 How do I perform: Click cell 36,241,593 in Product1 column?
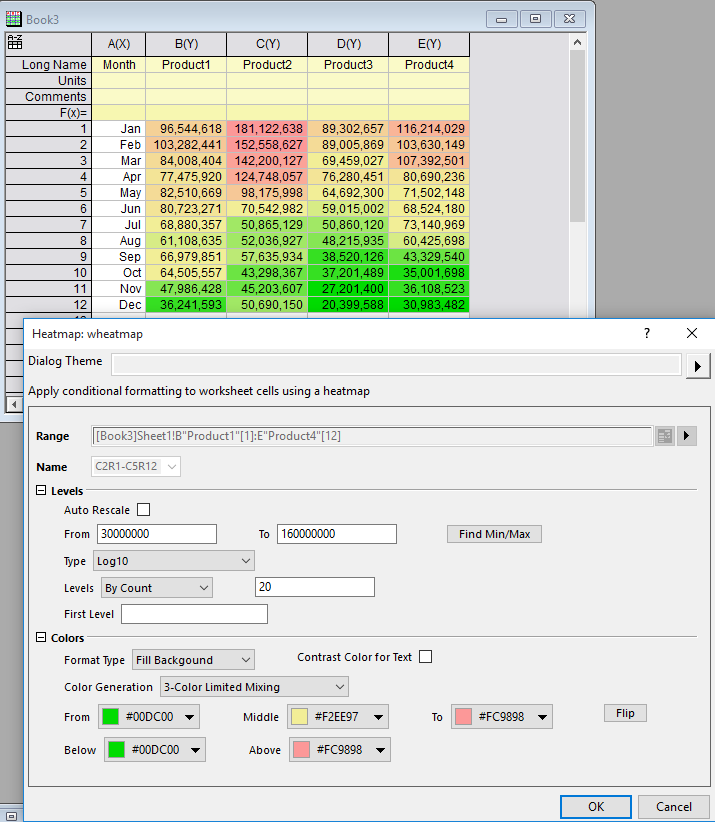[186, 305]
